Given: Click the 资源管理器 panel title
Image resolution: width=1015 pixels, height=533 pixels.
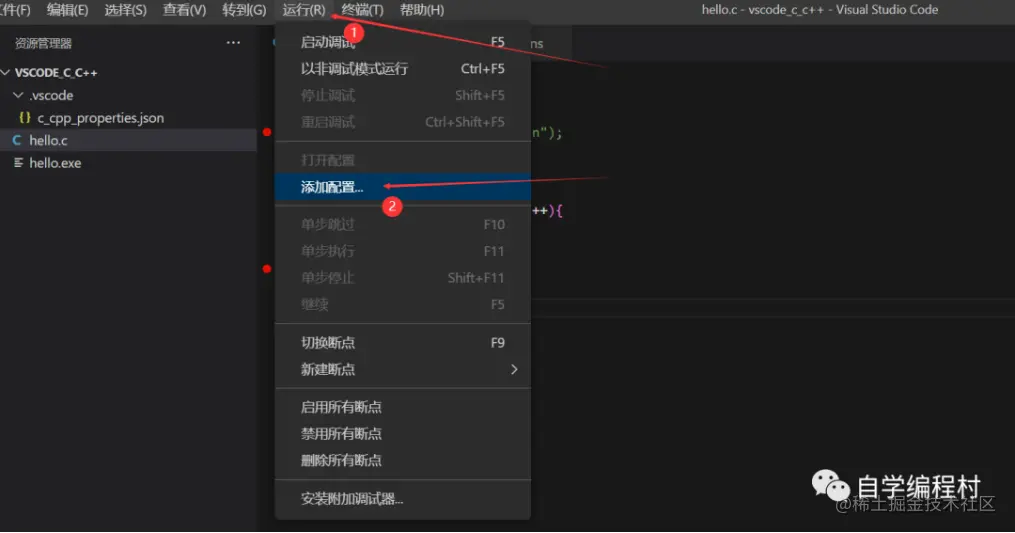Looking at the screenshot, I should click(43, 43).
